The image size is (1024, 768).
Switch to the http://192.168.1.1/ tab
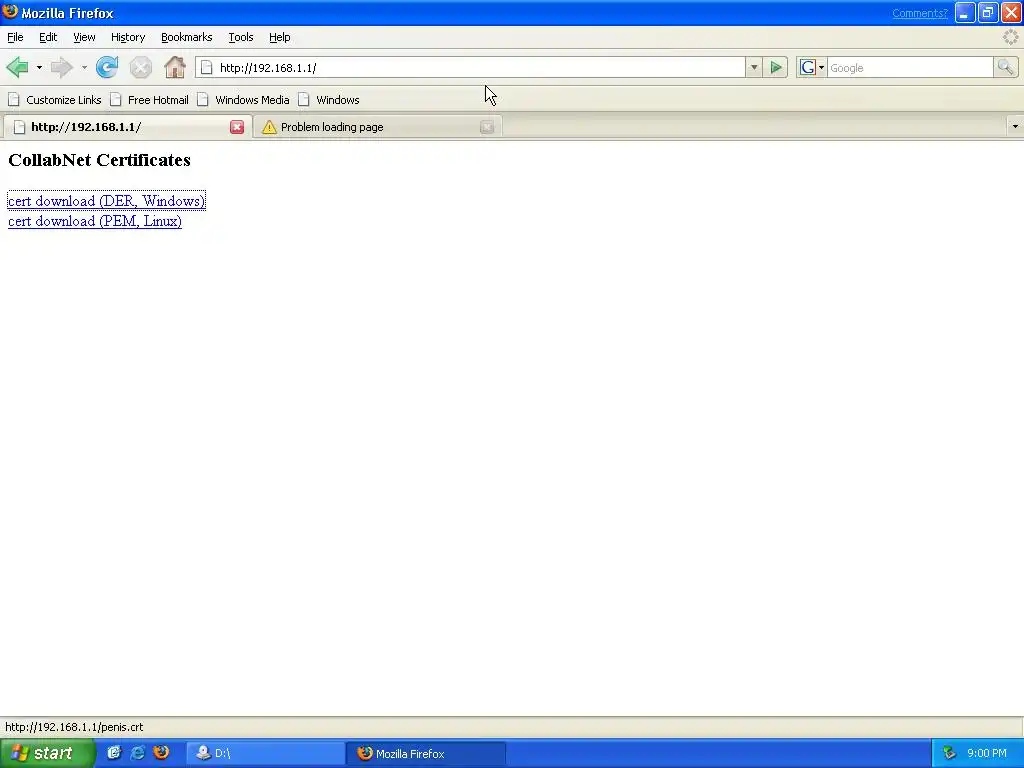(127, 127)
